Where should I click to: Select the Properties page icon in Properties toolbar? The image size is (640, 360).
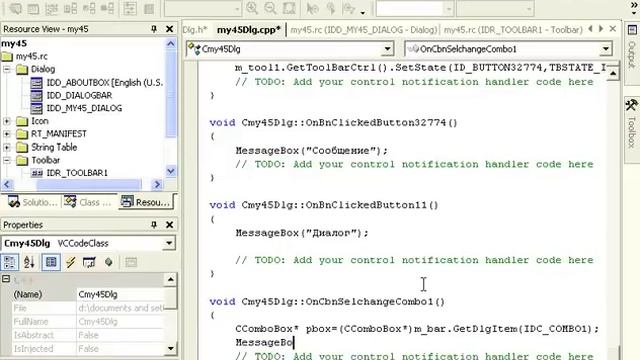click(51, 262)
